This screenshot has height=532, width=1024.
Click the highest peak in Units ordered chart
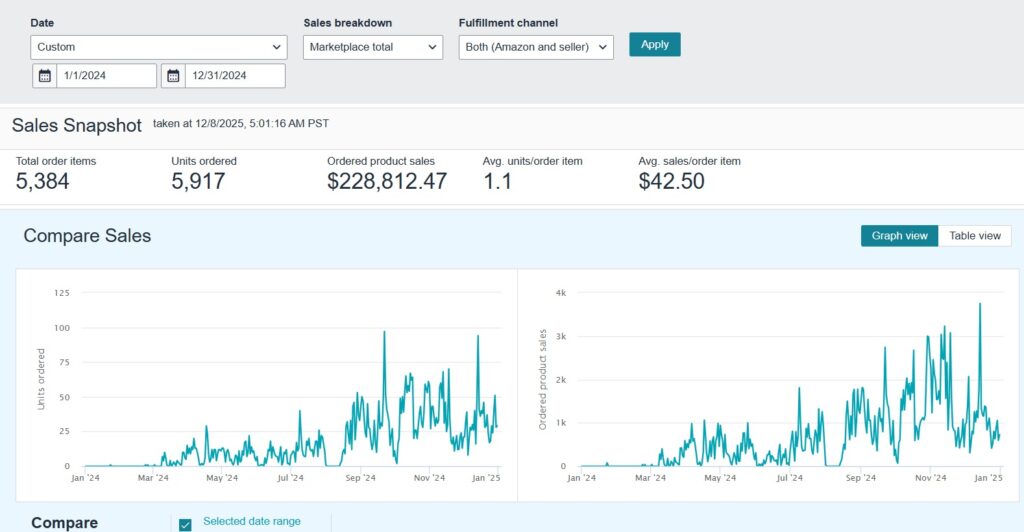[384, 333]
